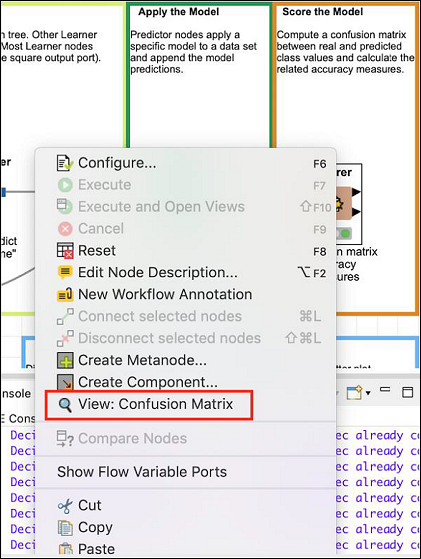Click the yellow Edit Node Description icon
The height and width of the screenshot is (559, 421).
coord(65,272)
